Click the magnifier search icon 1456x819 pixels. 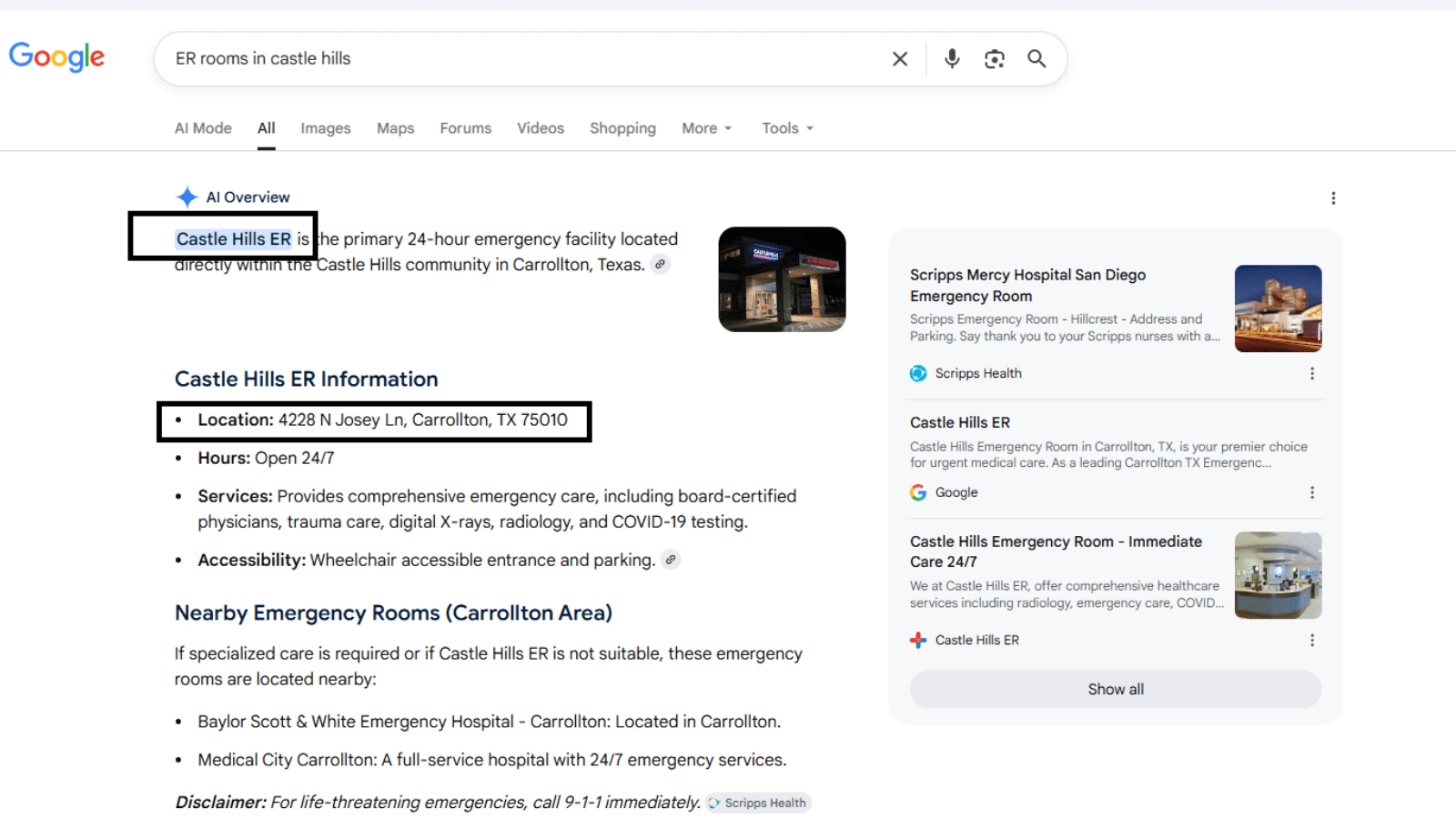coord(1036,59)
